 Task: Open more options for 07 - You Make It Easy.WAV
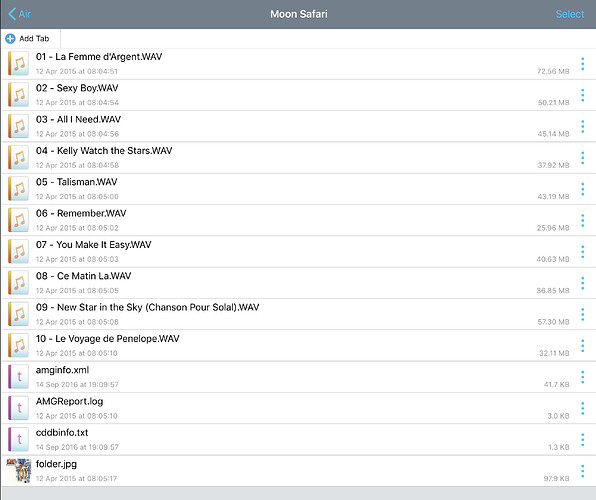tap(582, 252)
